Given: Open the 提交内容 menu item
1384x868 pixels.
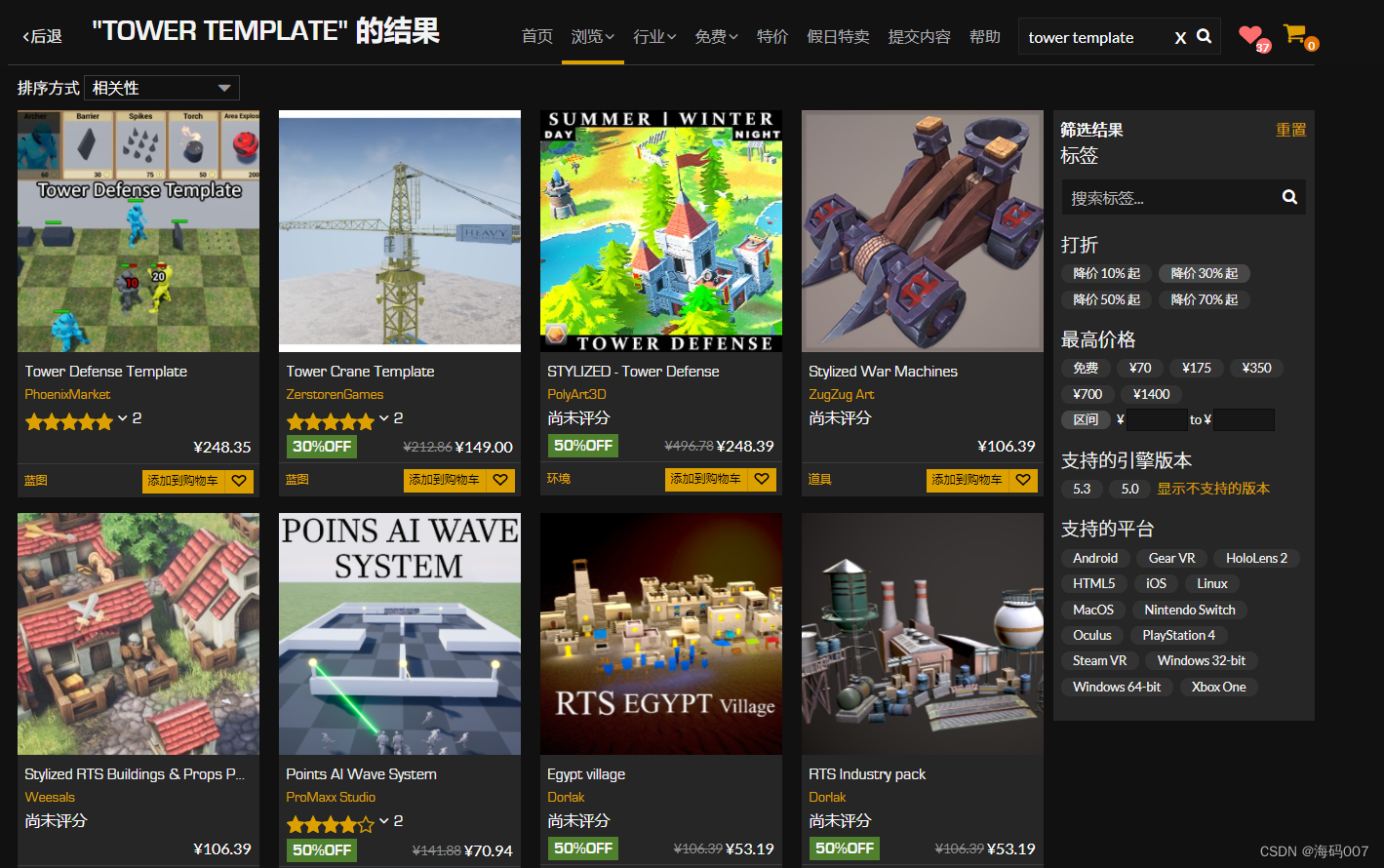Looking at the screenshot, I should click(919, 36).
